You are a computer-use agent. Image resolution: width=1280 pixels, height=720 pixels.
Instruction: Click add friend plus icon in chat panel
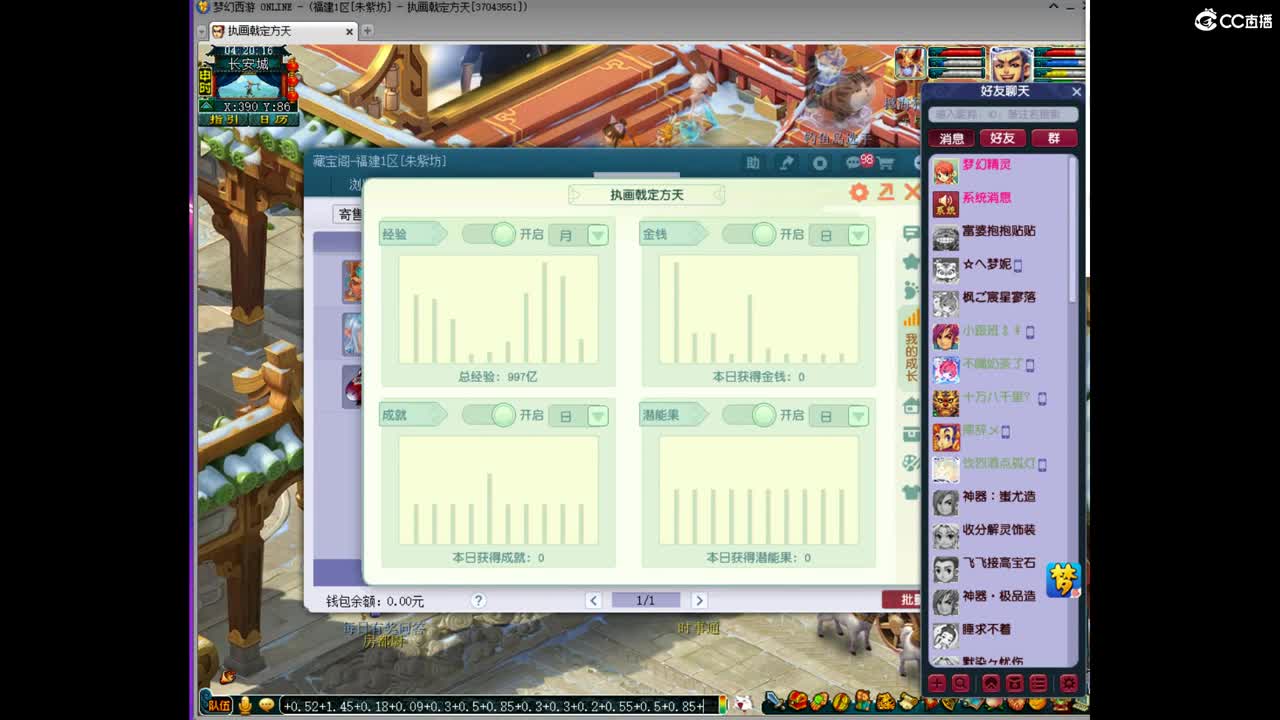point(937,683)
